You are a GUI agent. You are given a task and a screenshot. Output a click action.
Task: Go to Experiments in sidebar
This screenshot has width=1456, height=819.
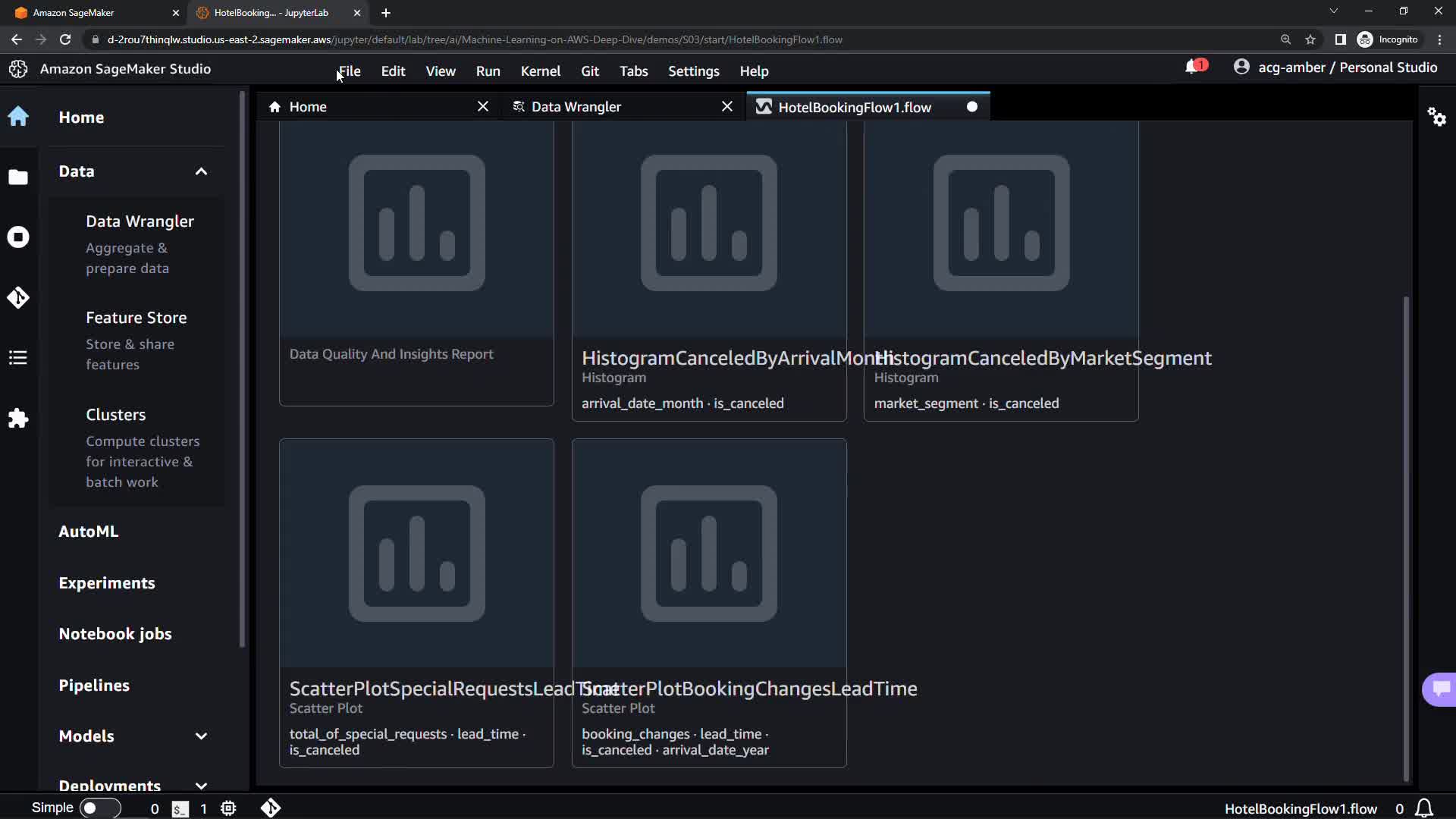click(107, 583)
